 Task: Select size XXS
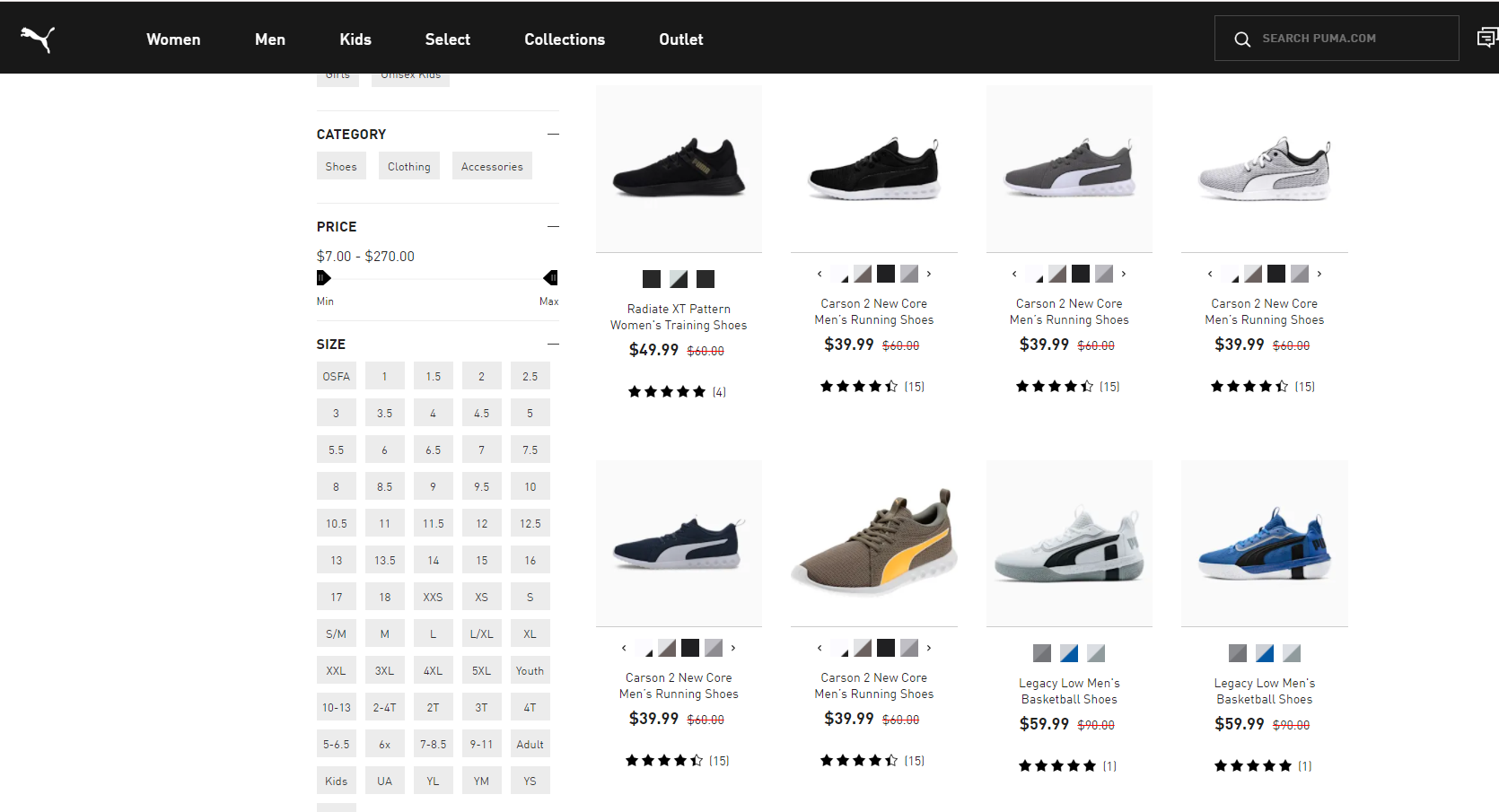click(434, 597)
